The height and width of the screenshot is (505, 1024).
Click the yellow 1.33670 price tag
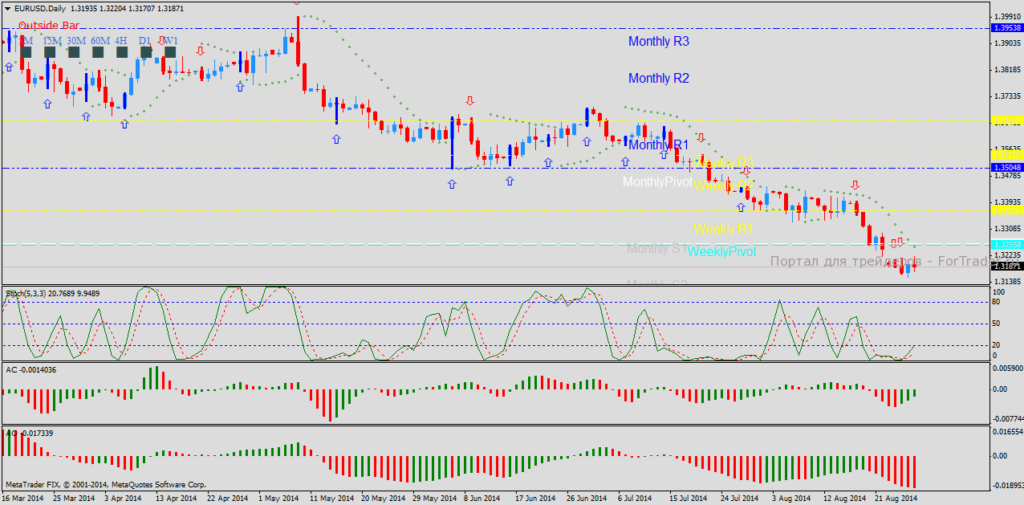pyautogui.click(x=1007, y=210)
